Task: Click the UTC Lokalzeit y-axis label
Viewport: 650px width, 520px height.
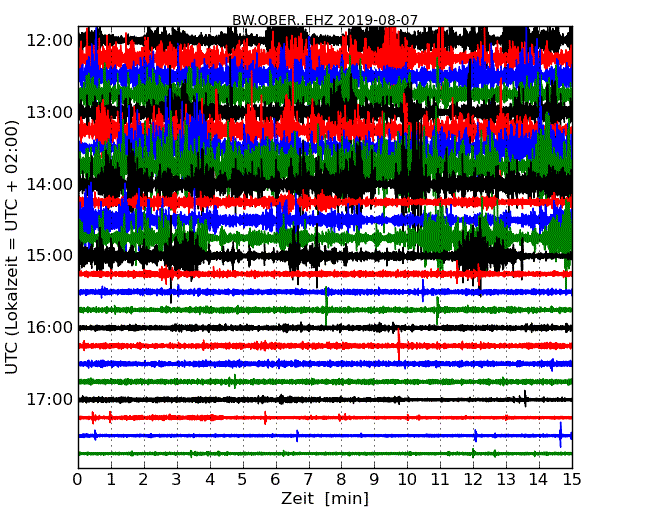Action: [12, 247]
